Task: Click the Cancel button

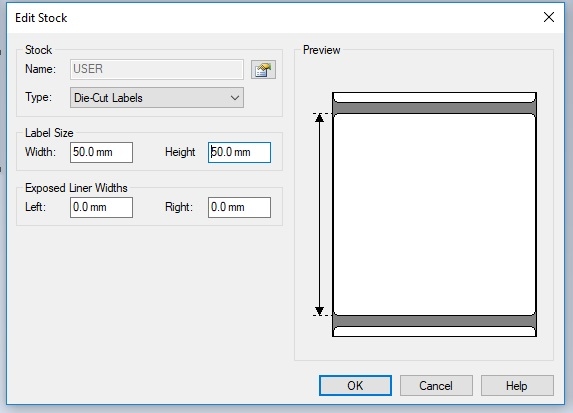Action: pyautogui.click(x=436, y=385)
